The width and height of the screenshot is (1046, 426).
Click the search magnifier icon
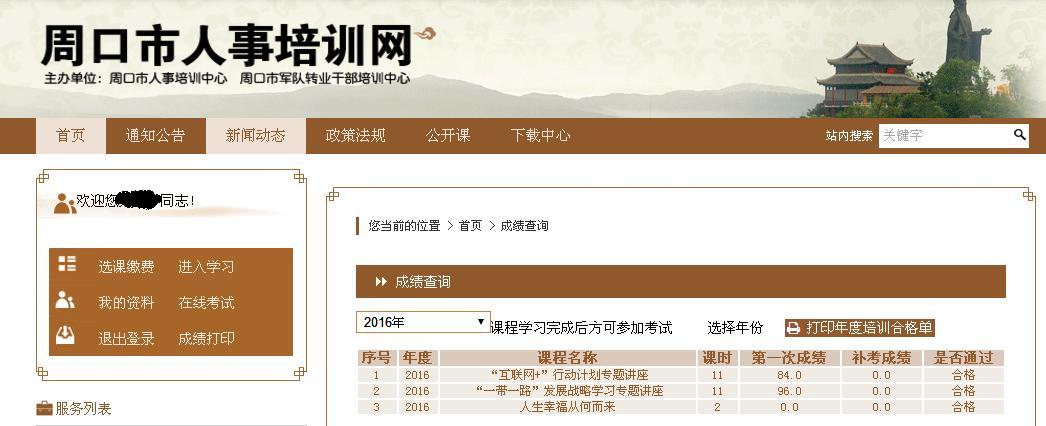[x=1019, y=135]
